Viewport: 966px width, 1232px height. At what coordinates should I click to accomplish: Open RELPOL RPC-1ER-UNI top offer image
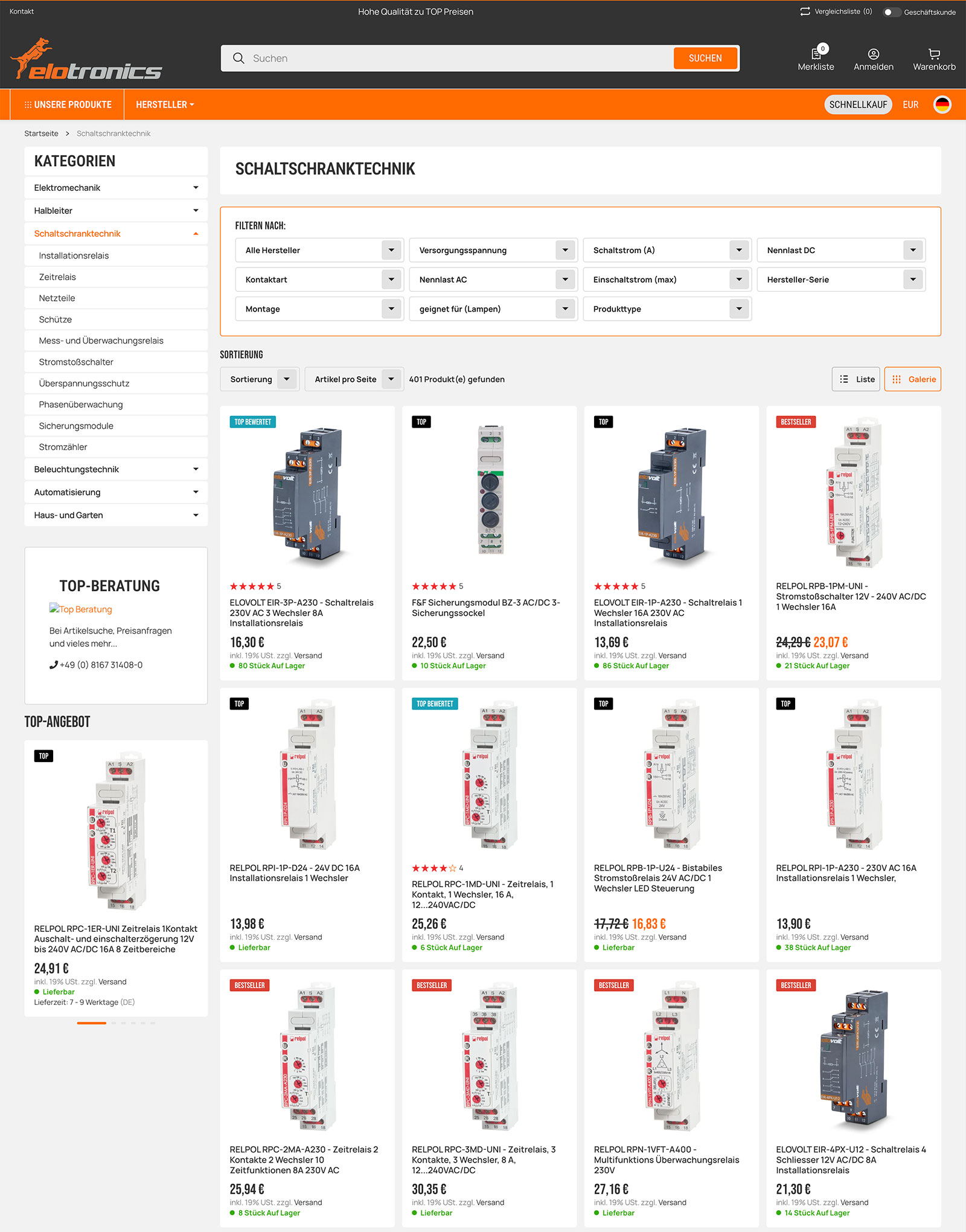[117, 831]
